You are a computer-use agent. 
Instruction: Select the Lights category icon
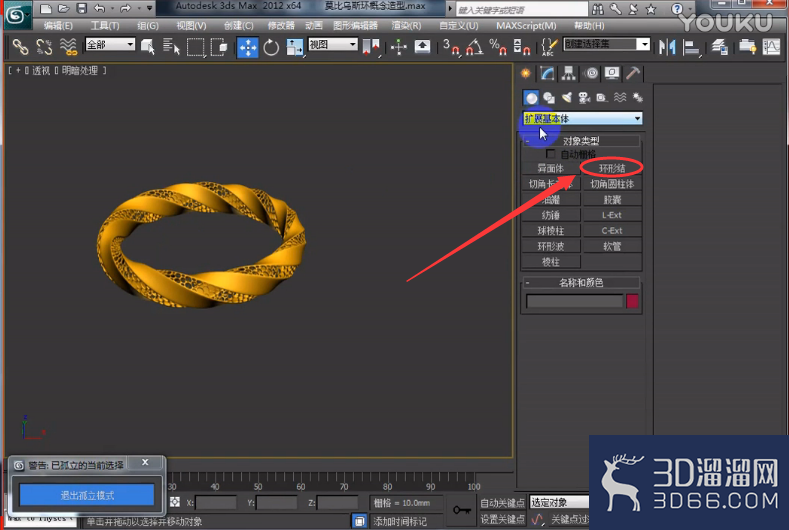click(567, 98)
